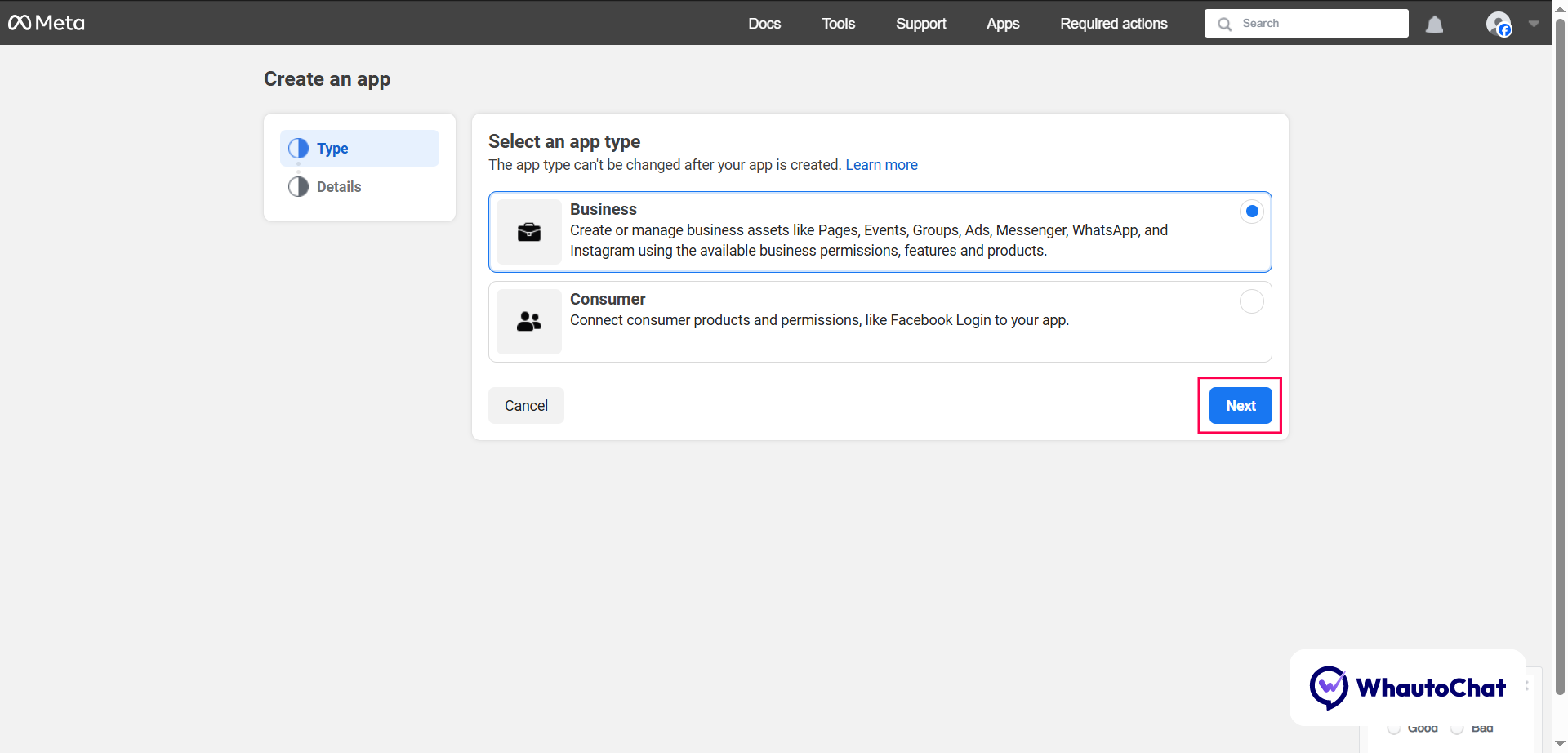Select the Business app type radio button
The width and height of the screenshot is (1568, 753).
1251,211
